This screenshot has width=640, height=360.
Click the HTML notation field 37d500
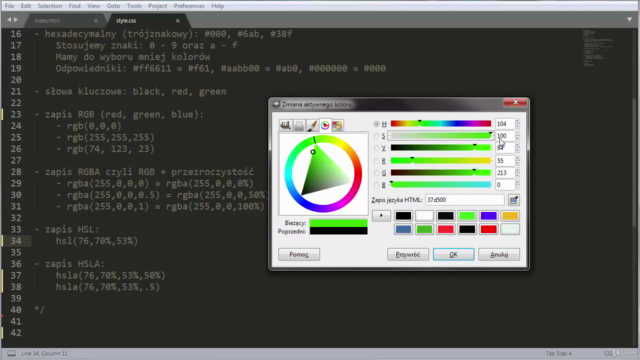coord(465,200)
